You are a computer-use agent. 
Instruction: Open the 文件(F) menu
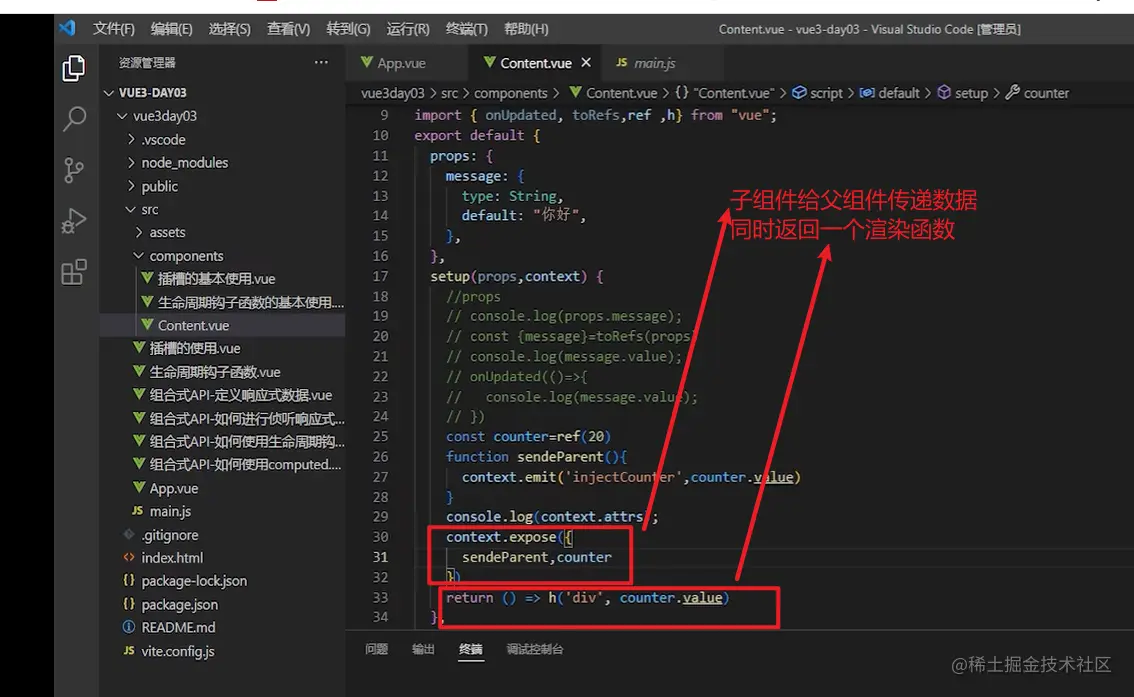114,29
